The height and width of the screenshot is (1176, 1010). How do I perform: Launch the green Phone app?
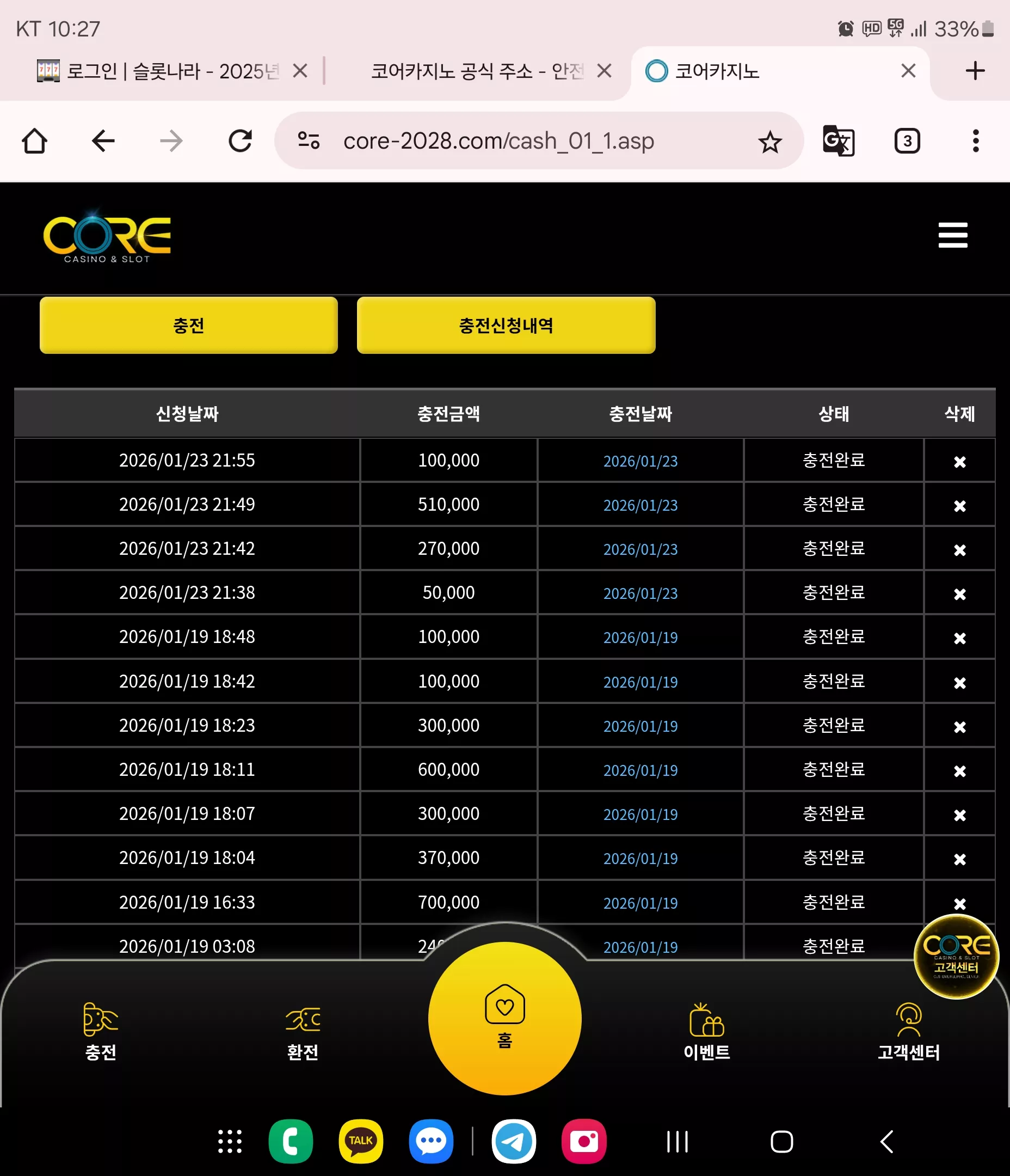(x=291, y=1141)
